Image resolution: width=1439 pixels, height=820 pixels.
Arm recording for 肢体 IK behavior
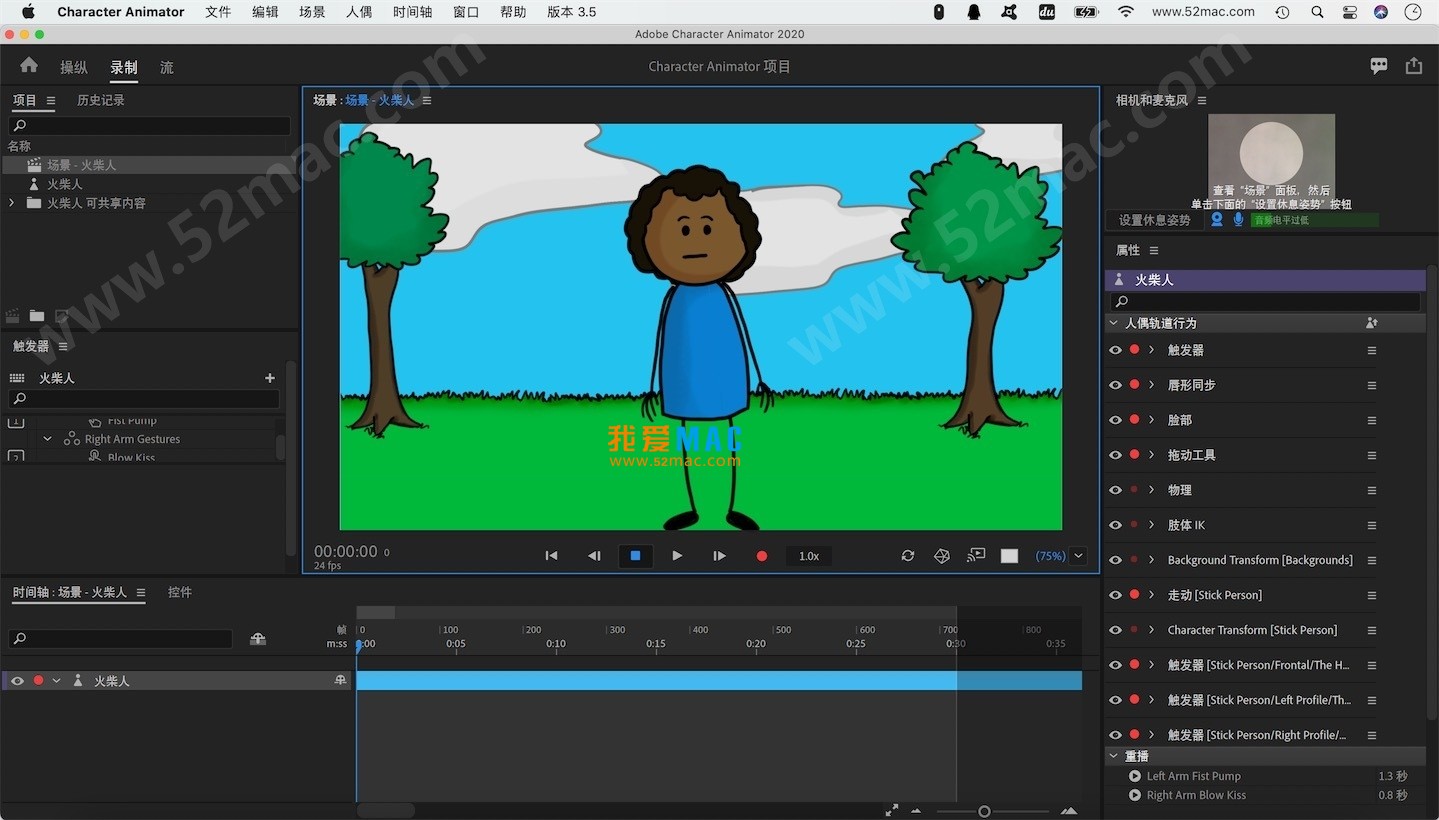coord(1134,524)
